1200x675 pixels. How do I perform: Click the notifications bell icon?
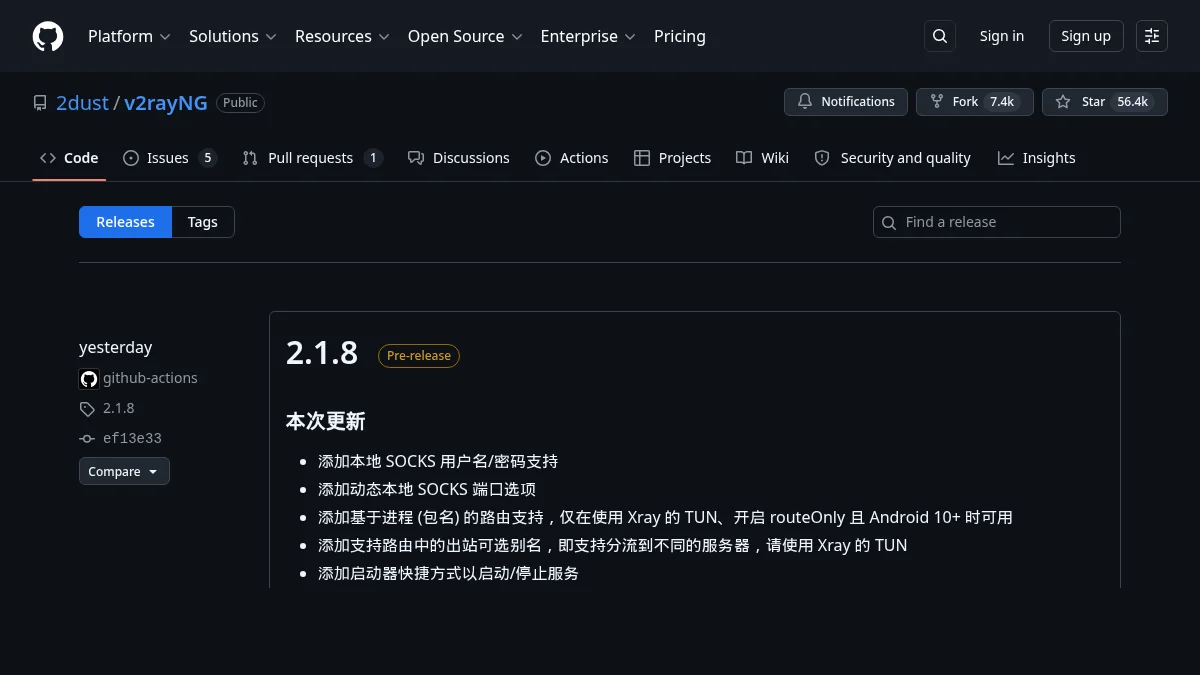click(805, 102)
